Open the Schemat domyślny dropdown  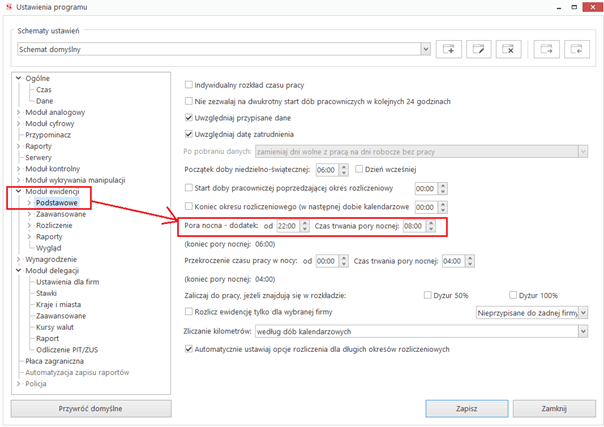pyautogui.click(x=426, y=49)
